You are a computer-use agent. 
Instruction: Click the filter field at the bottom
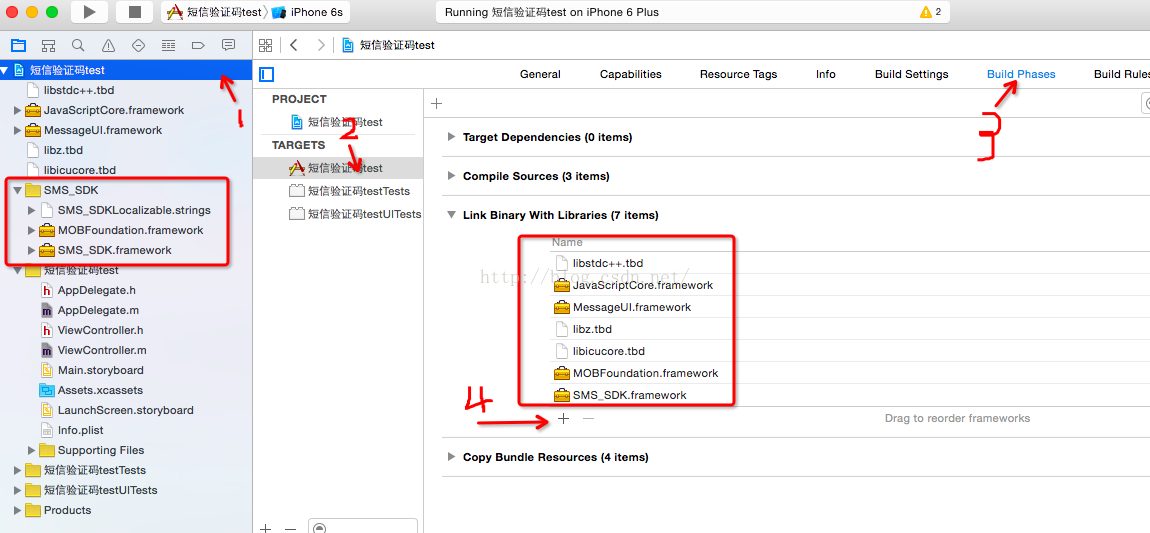[363, 526]
